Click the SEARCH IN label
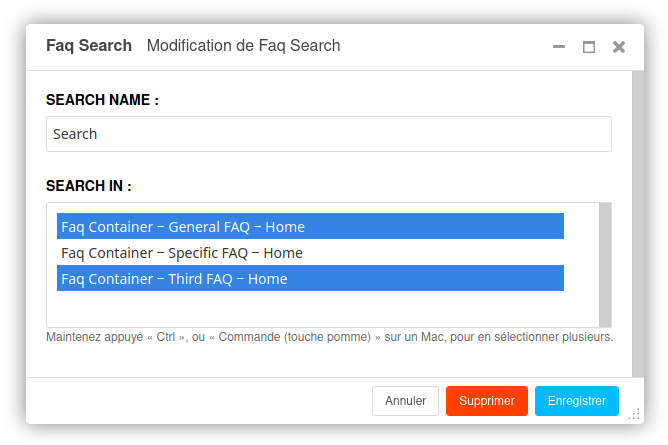Screen dimensions: 668x445 pos(89,186)
